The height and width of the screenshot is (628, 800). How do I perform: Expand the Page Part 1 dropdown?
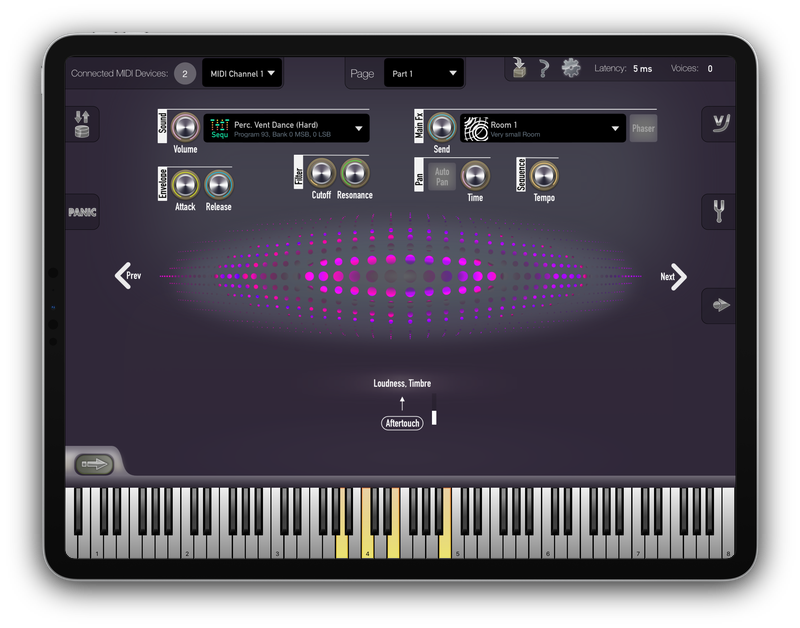(x=424, y=73)
